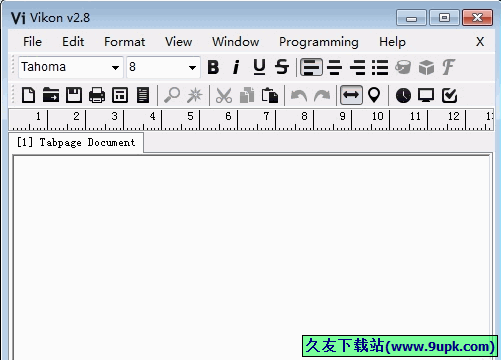Click the 3D box icon

(426, 67)
